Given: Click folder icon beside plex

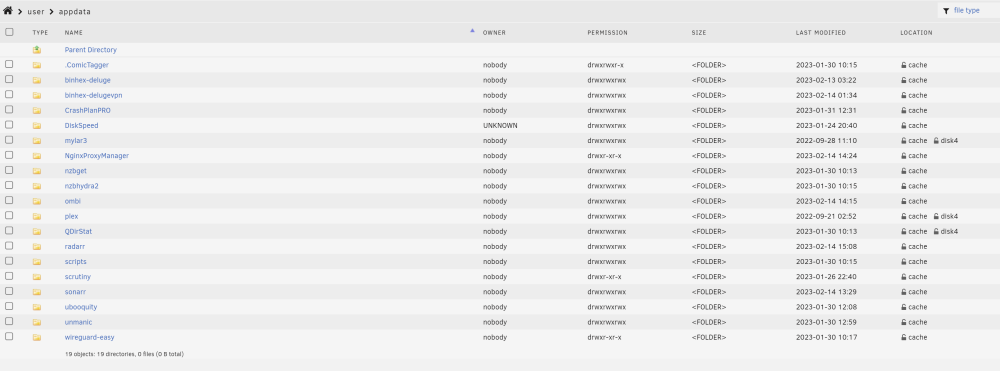Looking at the screenshot, I should [37, 217].
